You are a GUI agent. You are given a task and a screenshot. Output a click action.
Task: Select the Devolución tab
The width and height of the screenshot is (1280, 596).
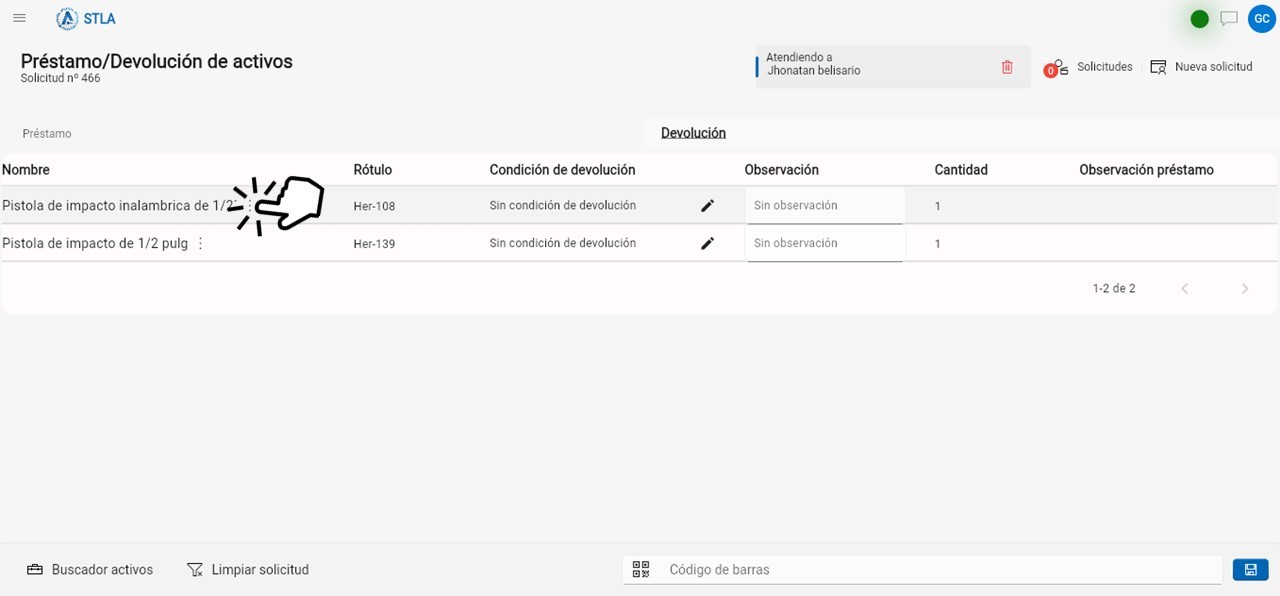click(693, 133)
